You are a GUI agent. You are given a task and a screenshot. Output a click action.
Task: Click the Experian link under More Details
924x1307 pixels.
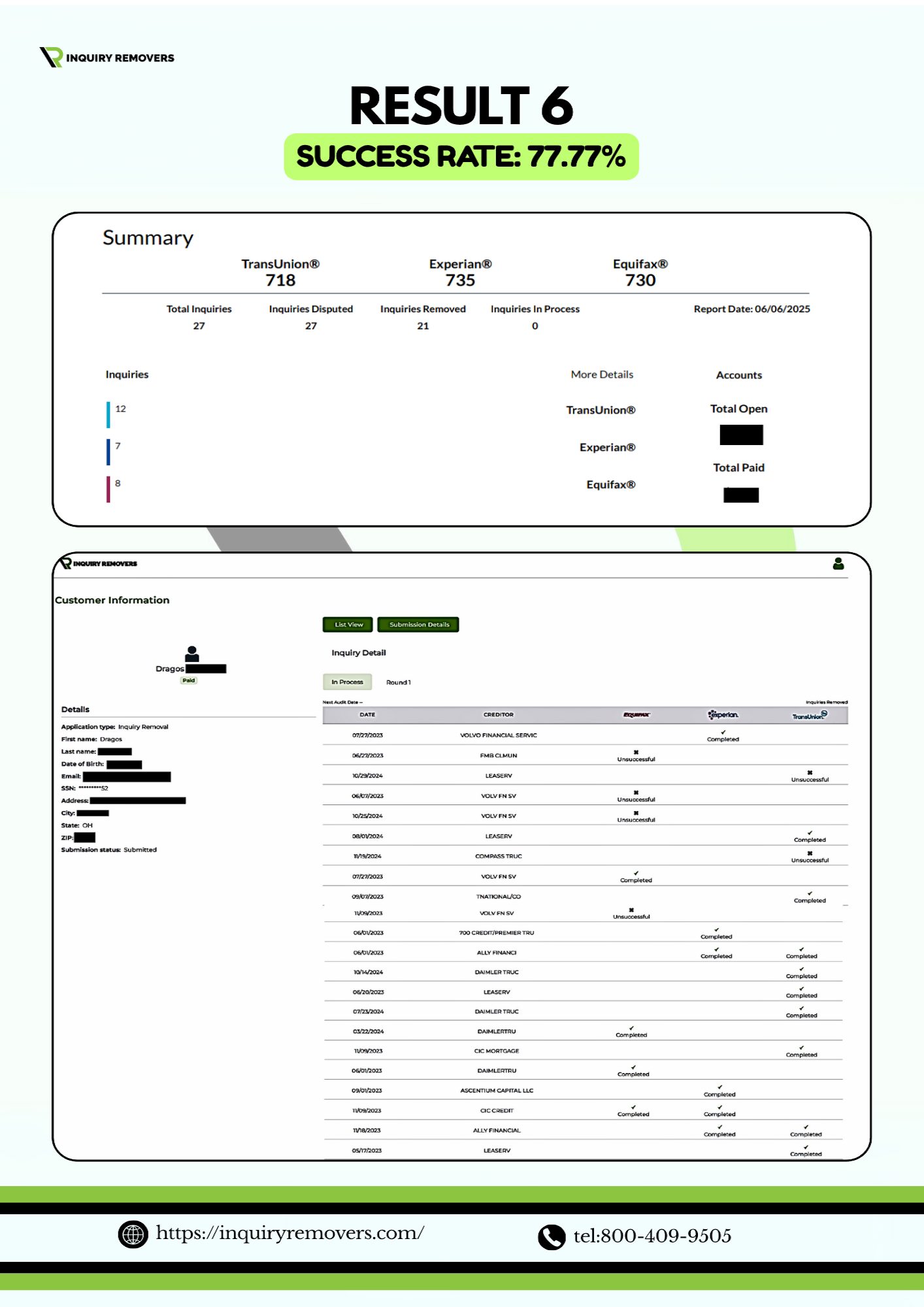tap(607, 447)
